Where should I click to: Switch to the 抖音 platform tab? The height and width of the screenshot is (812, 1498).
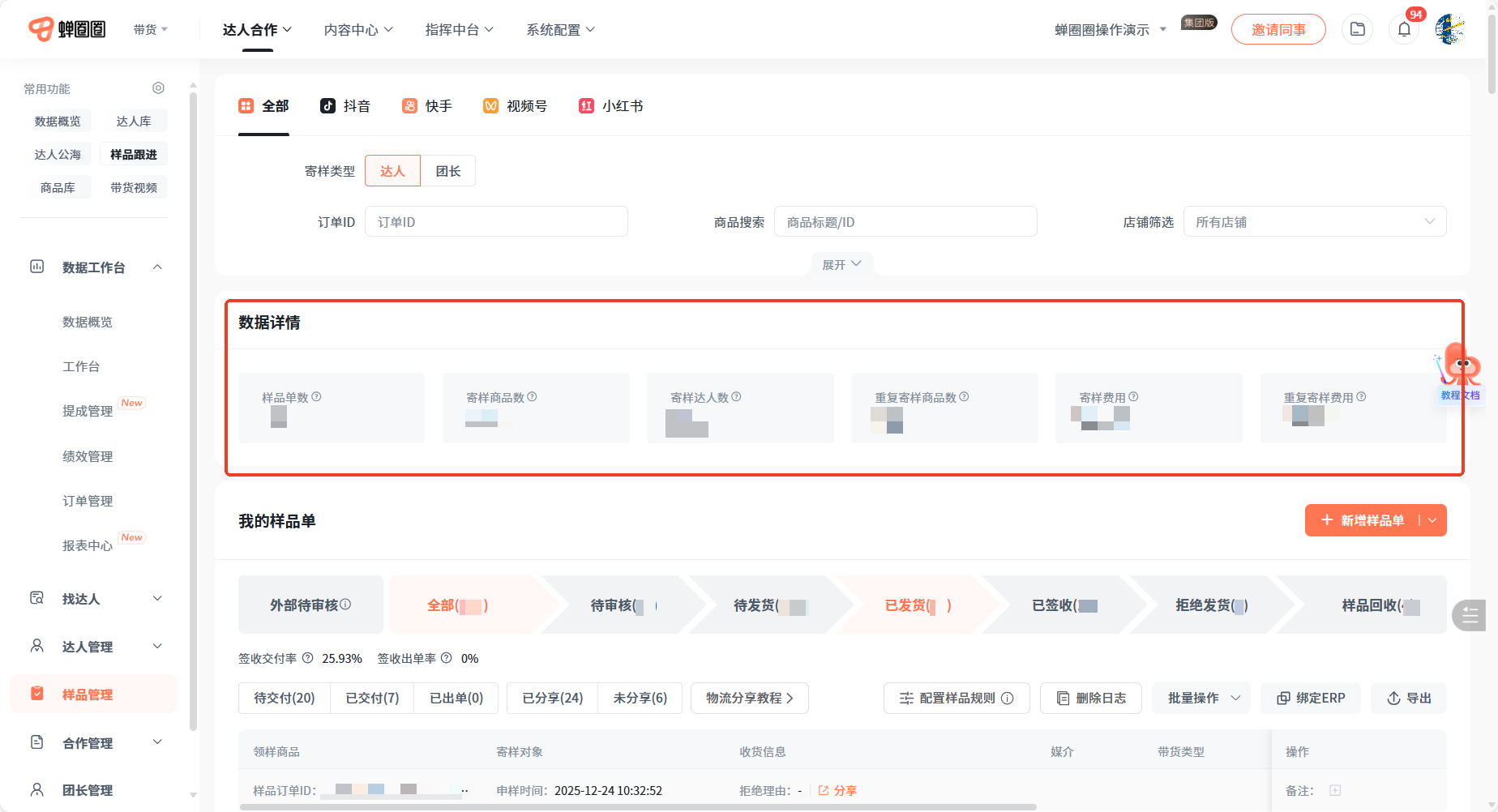(x=346, y=106)
